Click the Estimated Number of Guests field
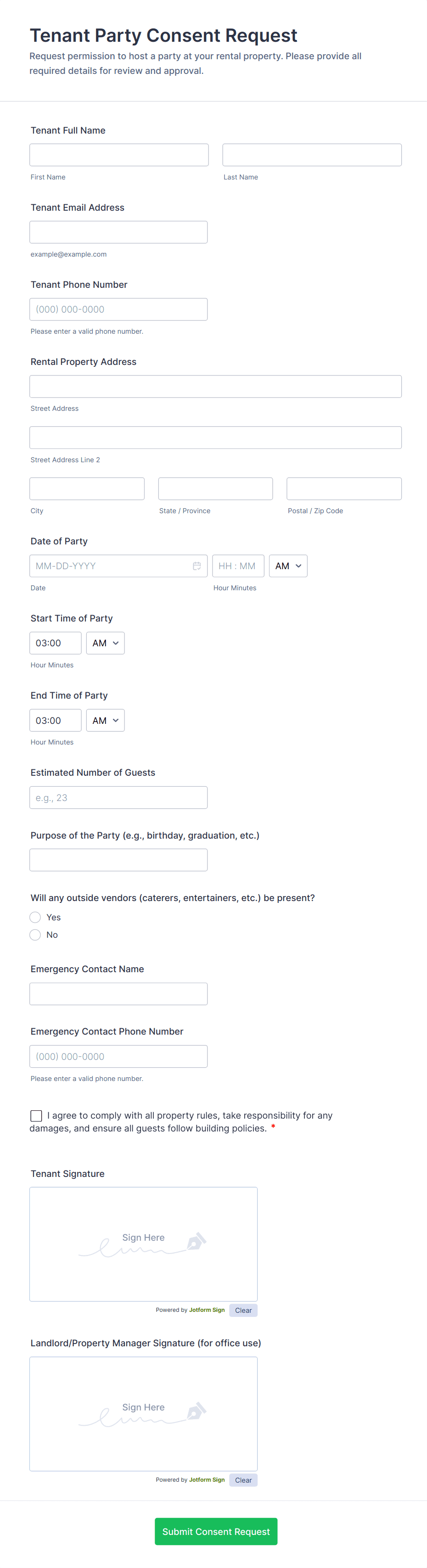The height and width of the screenshot is (1568, 427). coord(118,797)
